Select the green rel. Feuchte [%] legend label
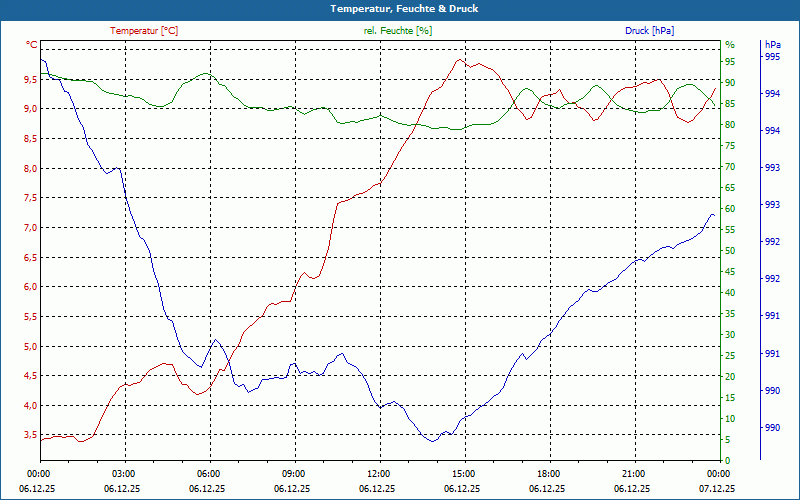Viewport: 800px width, 500px height. pos(397,31)
